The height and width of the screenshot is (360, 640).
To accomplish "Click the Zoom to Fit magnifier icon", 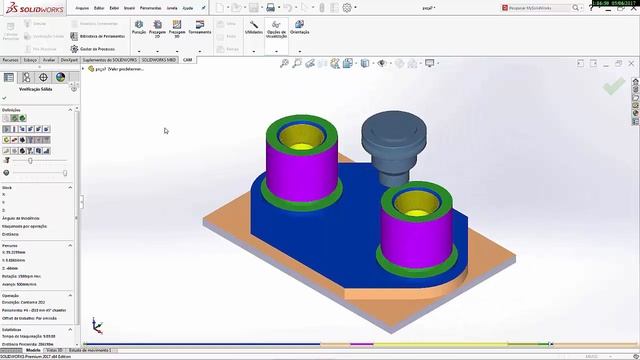I will (284, 63).
